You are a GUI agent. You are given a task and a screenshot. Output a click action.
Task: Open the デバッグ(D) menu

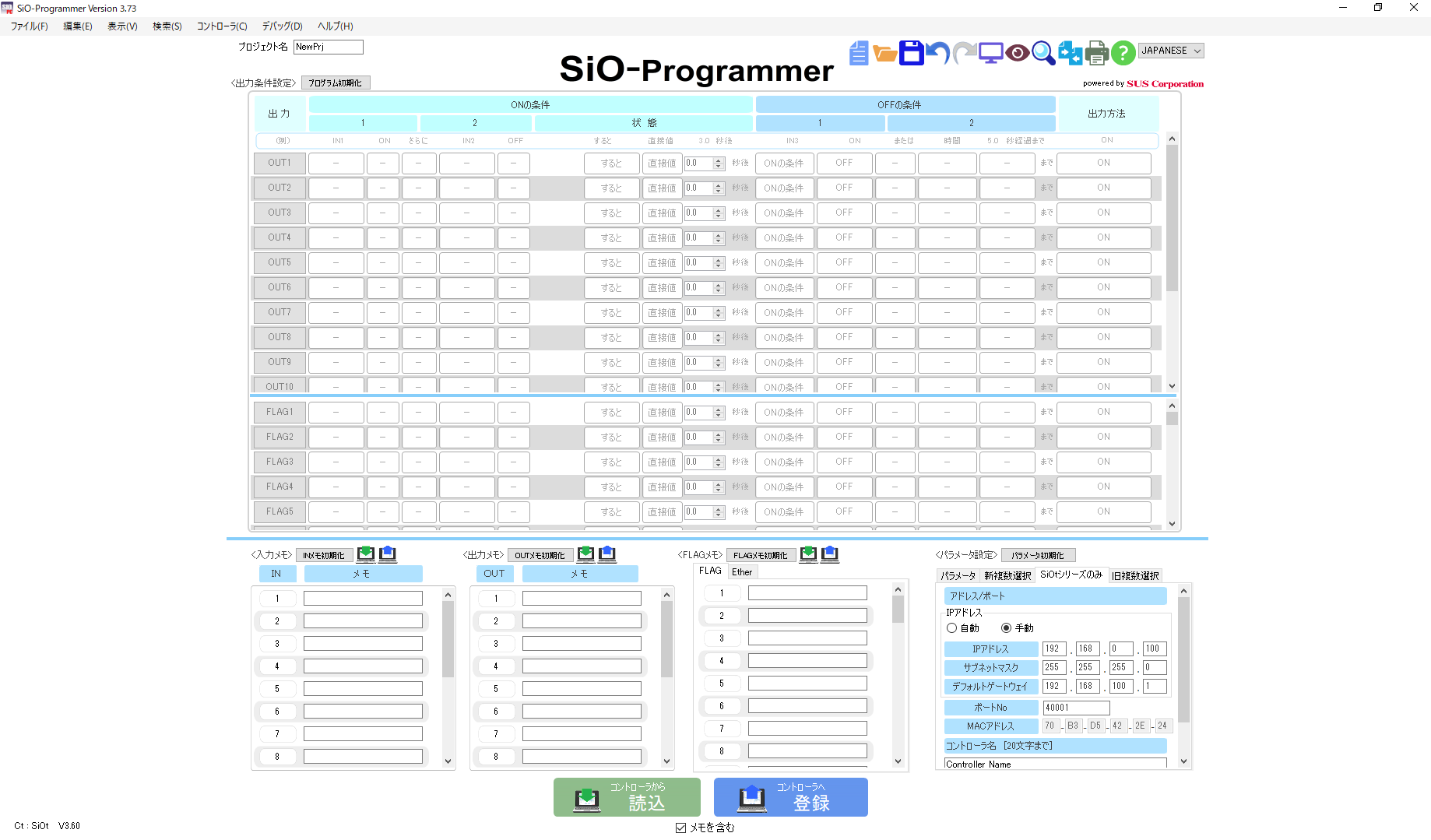point(282,26)
